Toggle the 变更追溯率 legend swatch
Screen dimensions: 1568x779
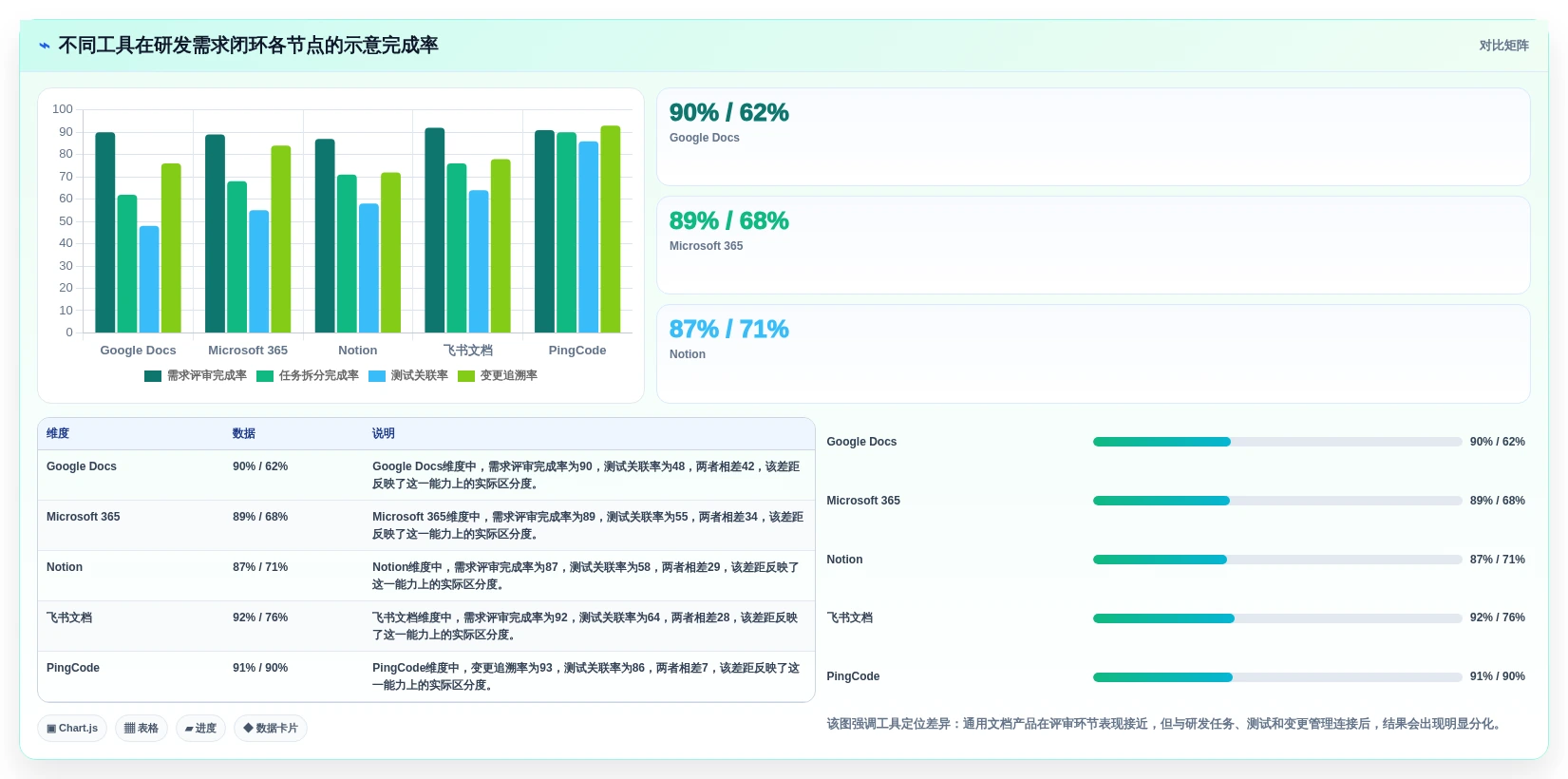click(x=466, y=376)
